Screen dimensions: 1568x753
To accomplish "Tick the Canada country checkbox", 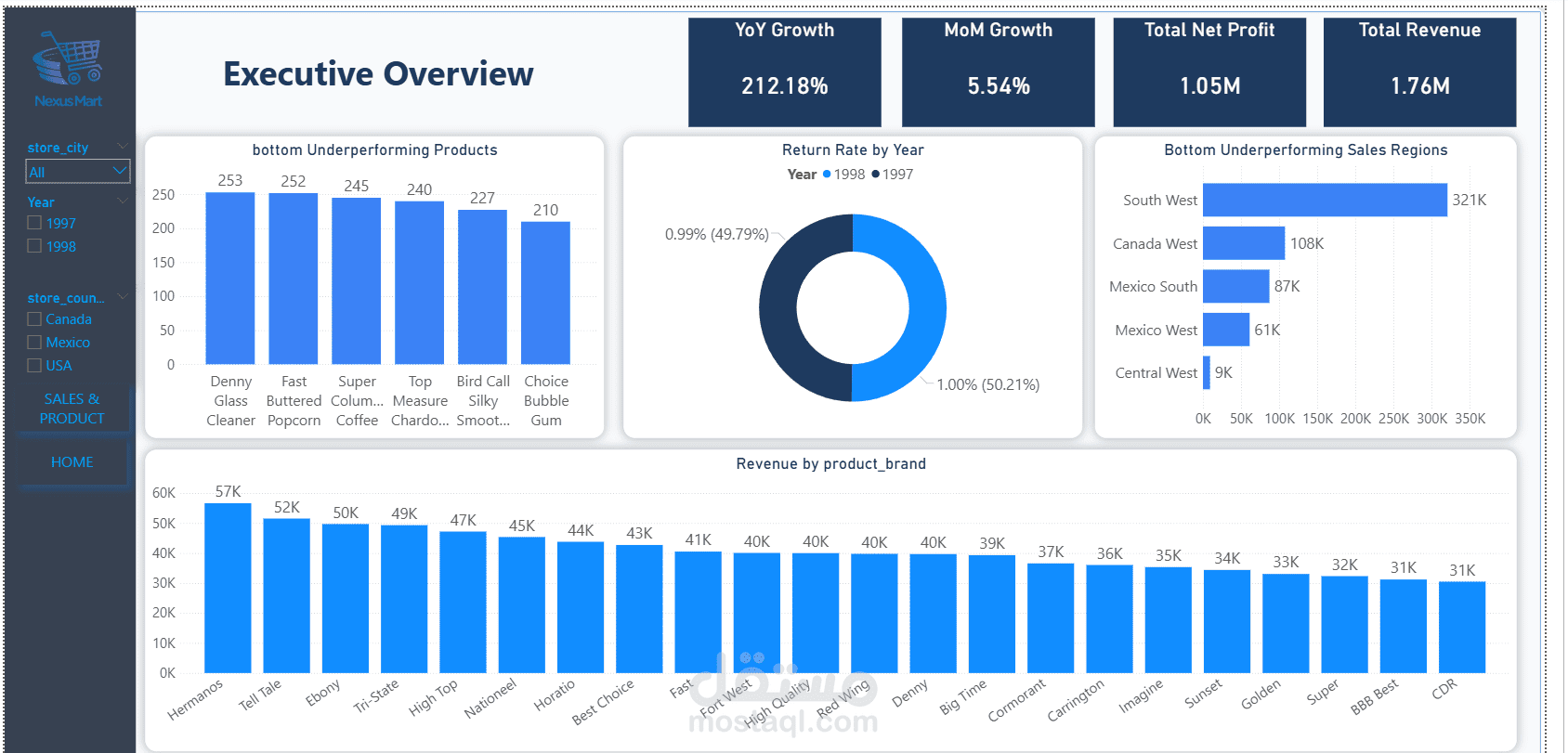I will pyautogui.click(x=34, y=318).
